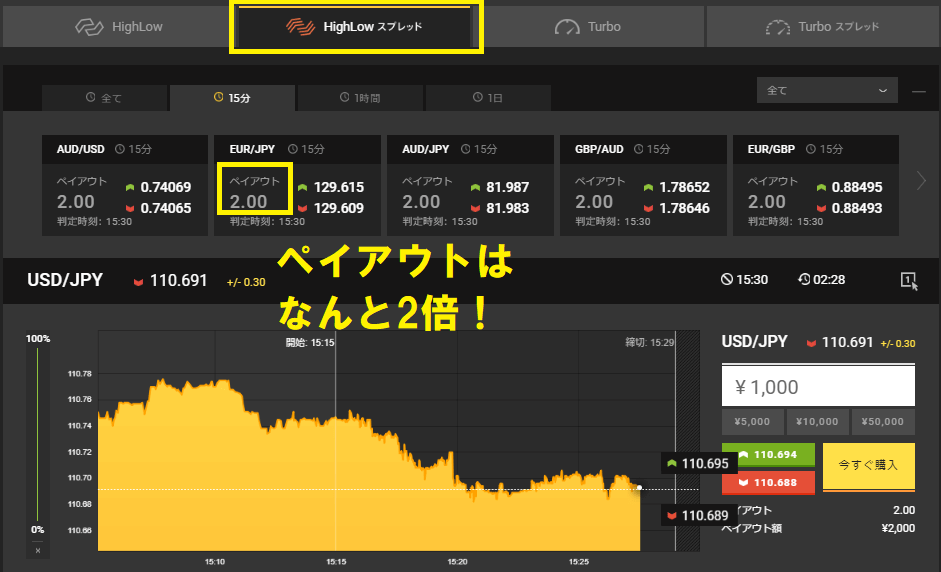Select the GBP/AUD 15分 asset card
This screenshot has width=941, height=572.
click(x=641, y=186)
